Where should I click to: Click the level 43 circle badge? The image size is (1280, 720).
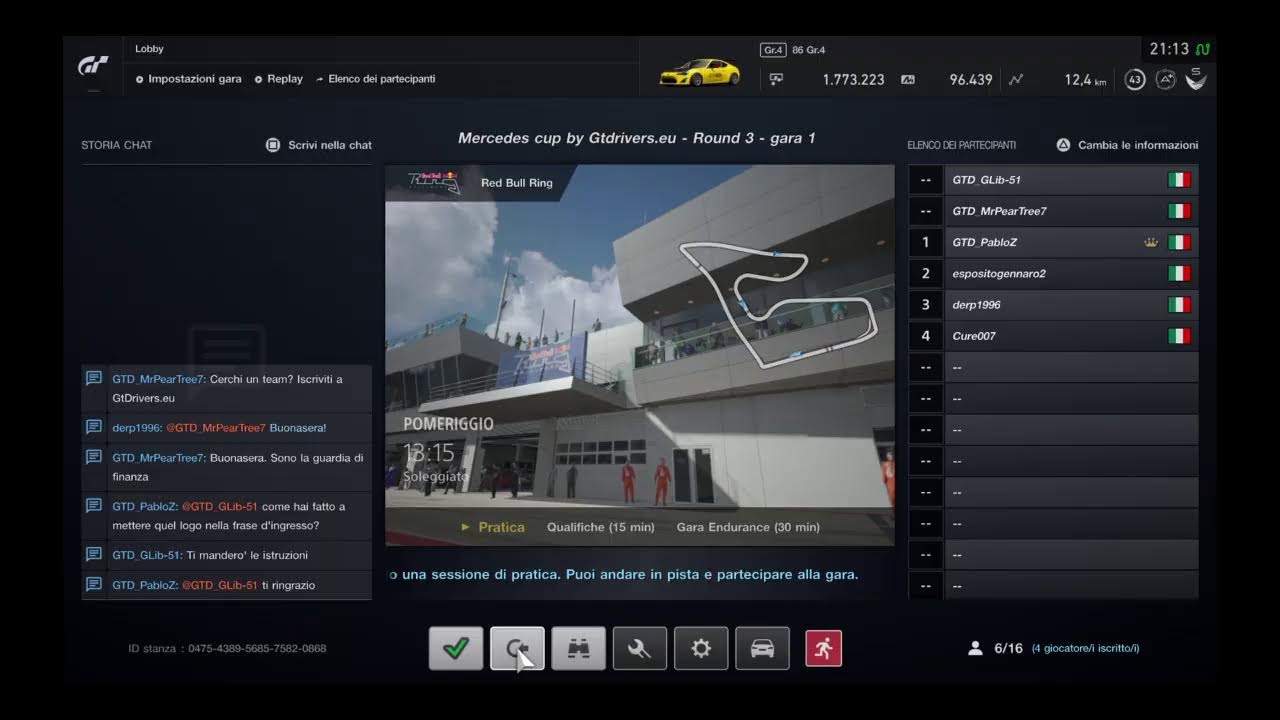[1134, 79]
